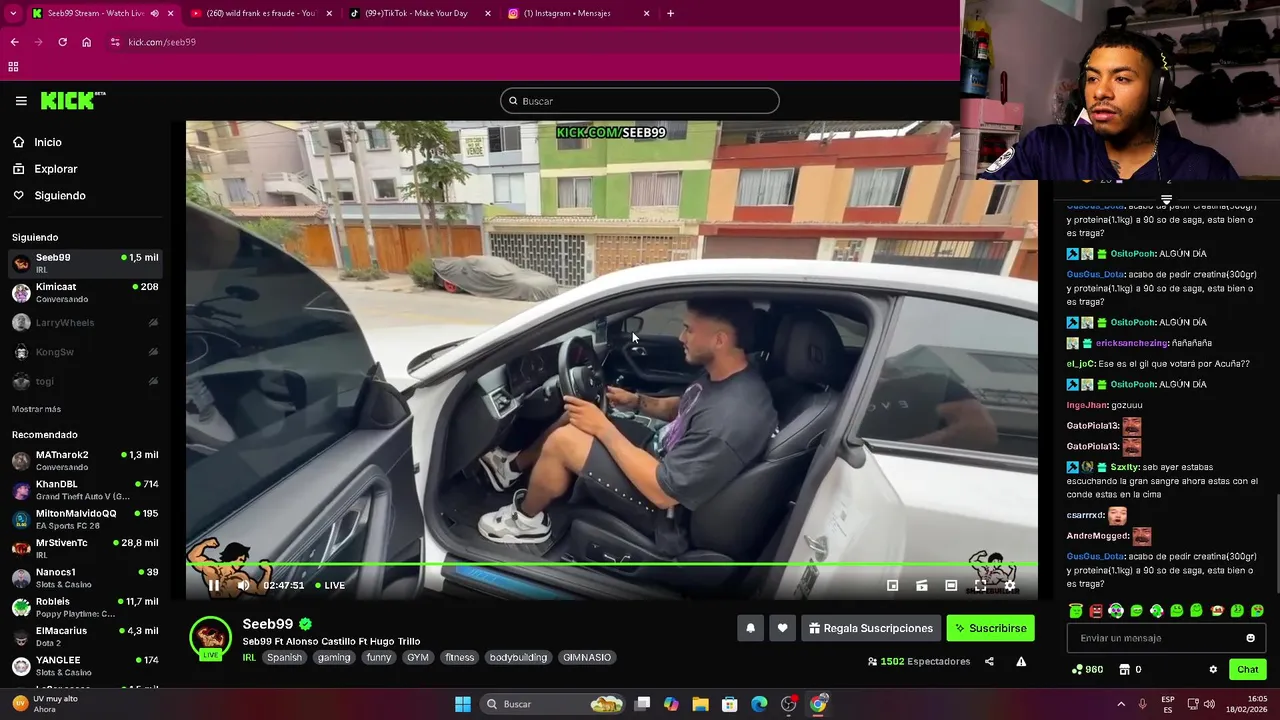This screenshot has height=720, width=1280.
Task: Switch the player to fullscreen
Action: (x=980, y=586)
